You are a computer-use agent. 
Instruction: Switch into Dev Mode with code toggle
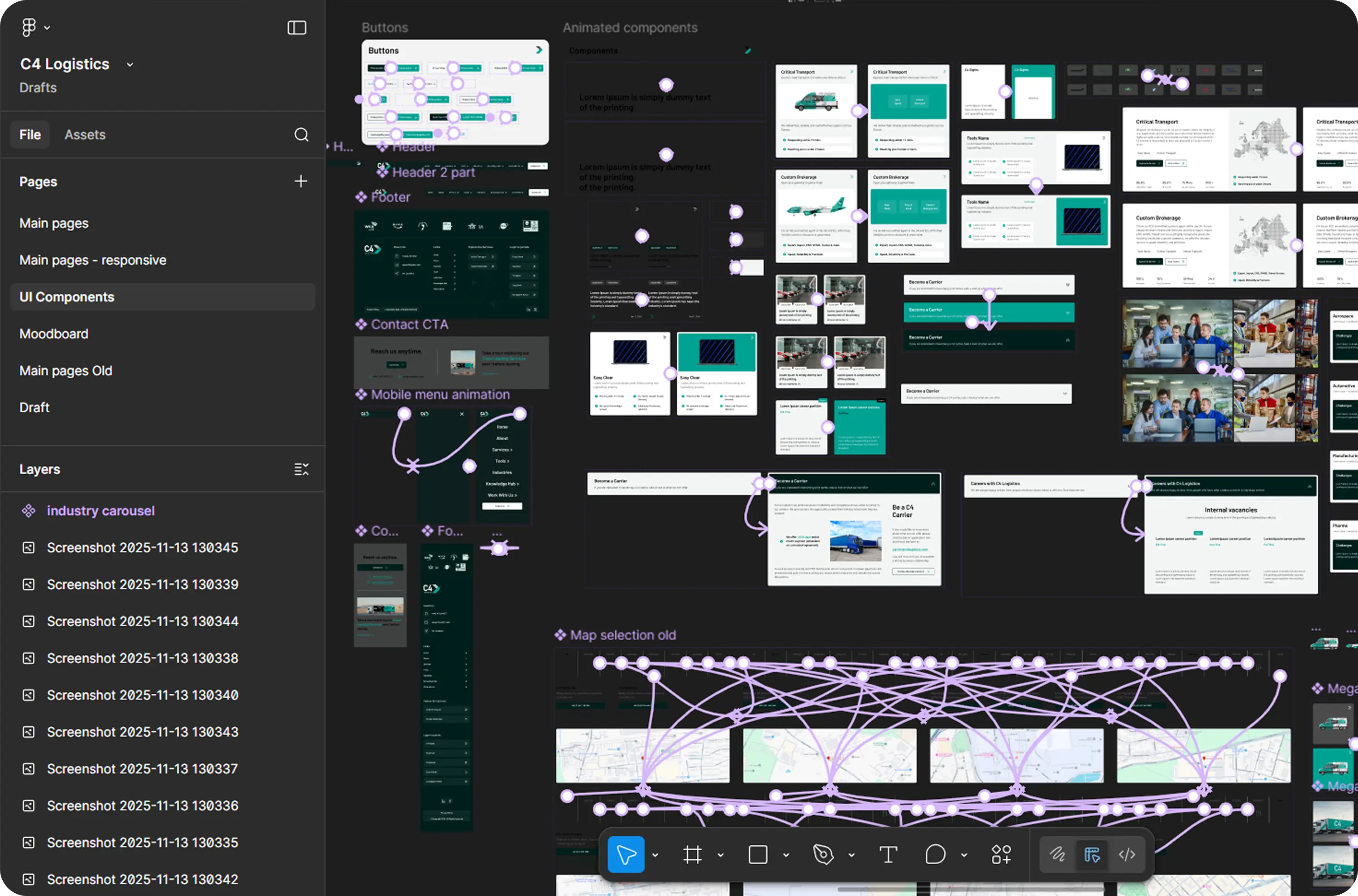coord(1127,854)
